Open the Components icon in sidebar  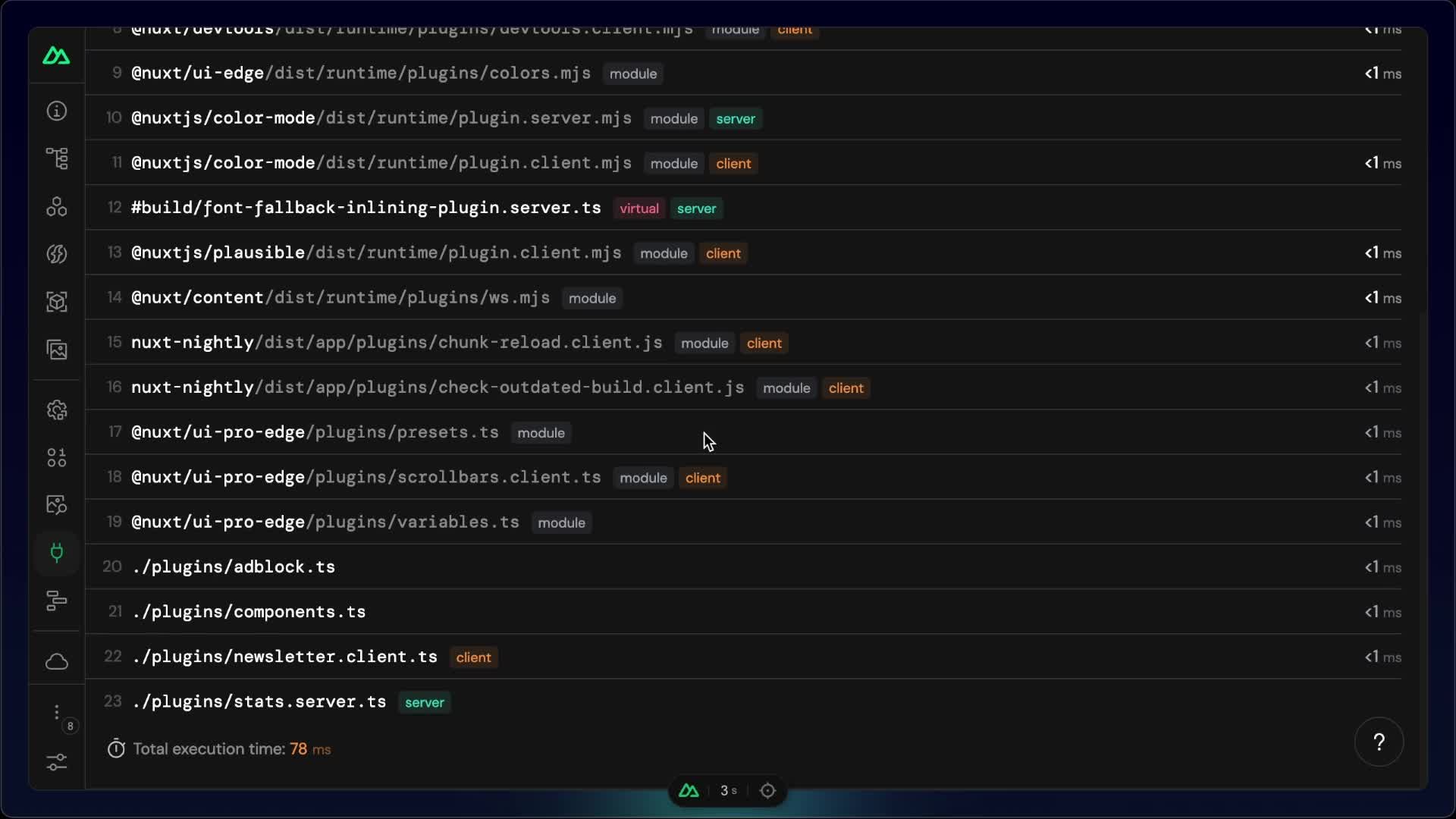[57, 206]
